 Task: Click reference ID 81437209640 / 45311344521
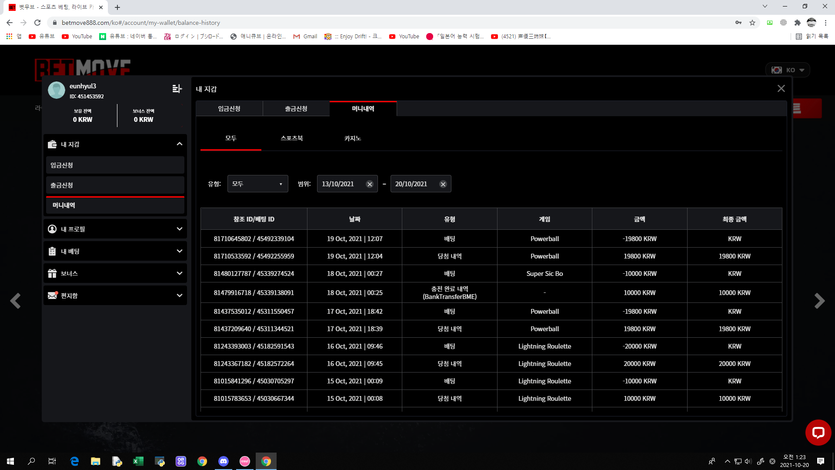253,329
